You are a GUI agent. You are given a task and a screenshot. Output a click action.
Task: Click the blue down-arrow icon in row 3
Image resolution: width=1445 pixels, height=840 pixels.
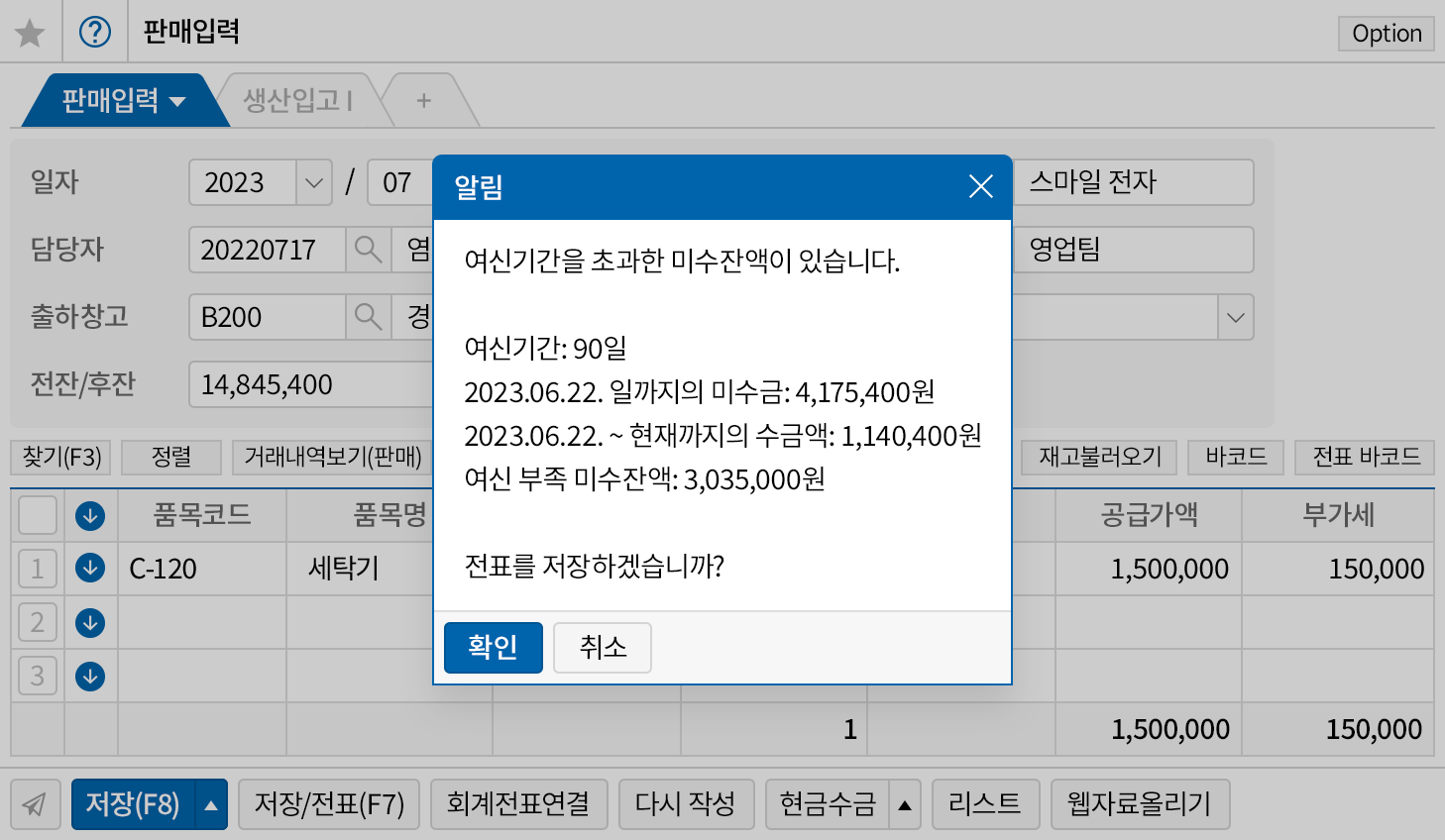click(x=90, y=677)
